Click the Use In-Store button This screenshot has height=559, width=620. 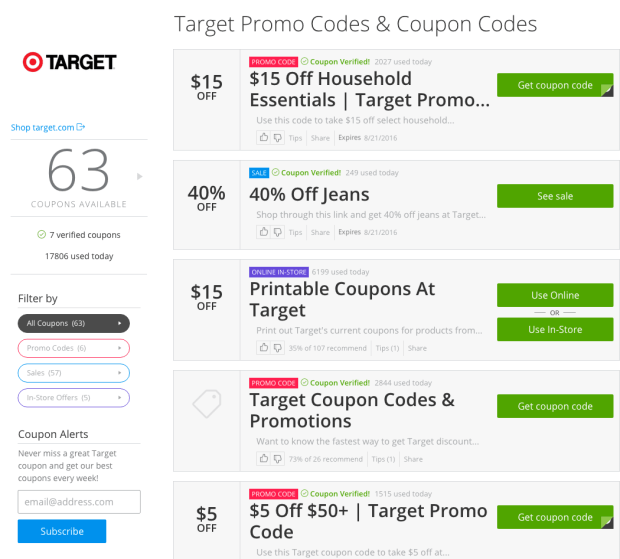[555, 330]
